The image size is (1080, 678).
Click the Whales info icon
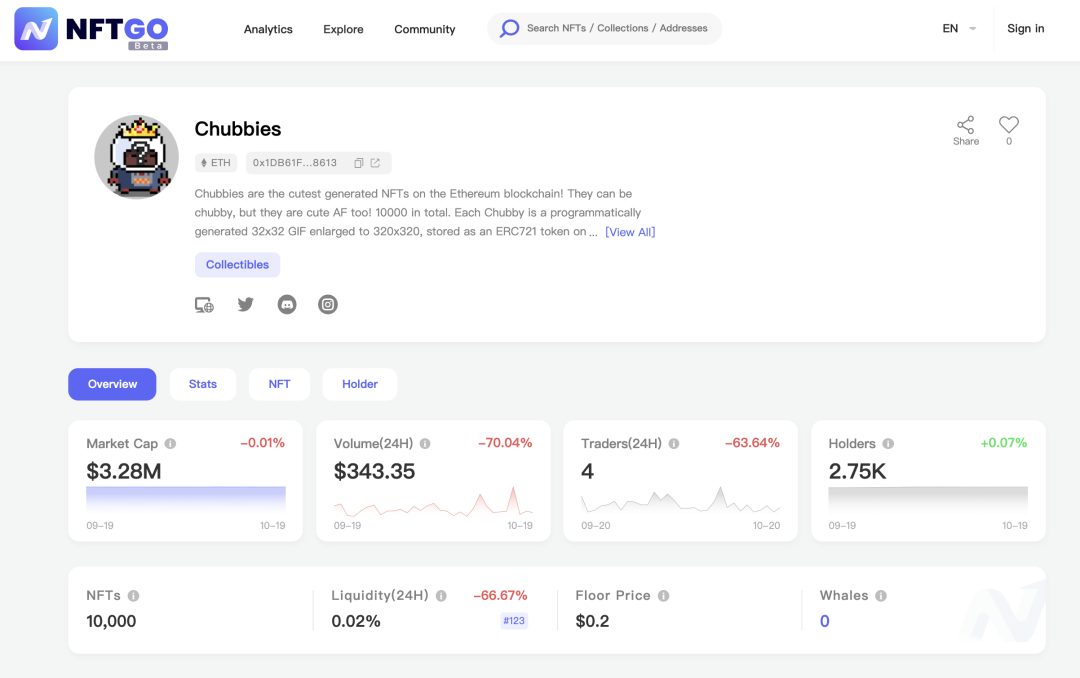click(x=881, y=596)
